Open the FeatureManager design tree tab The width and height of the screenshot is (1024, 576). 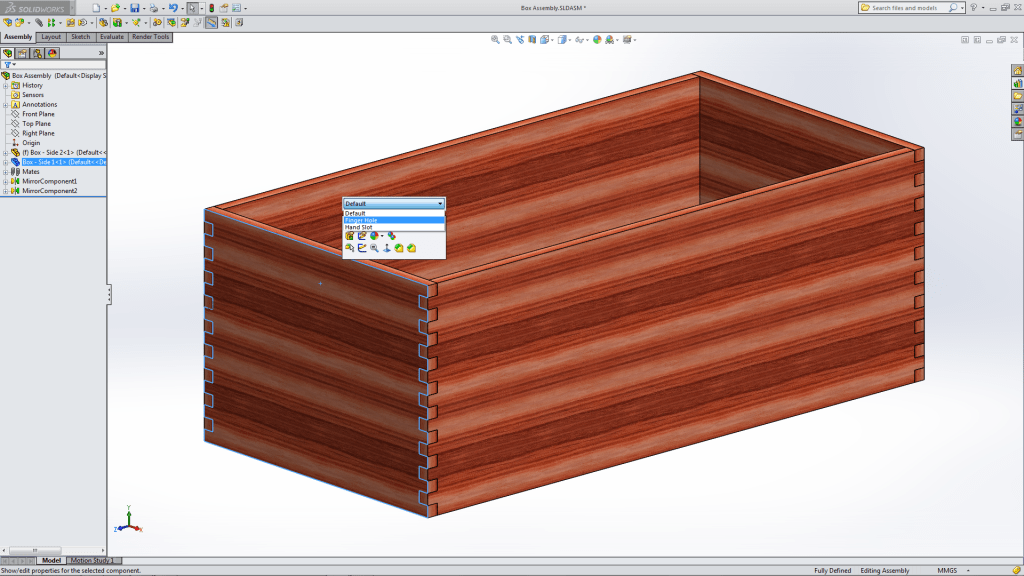coord(8,53)
